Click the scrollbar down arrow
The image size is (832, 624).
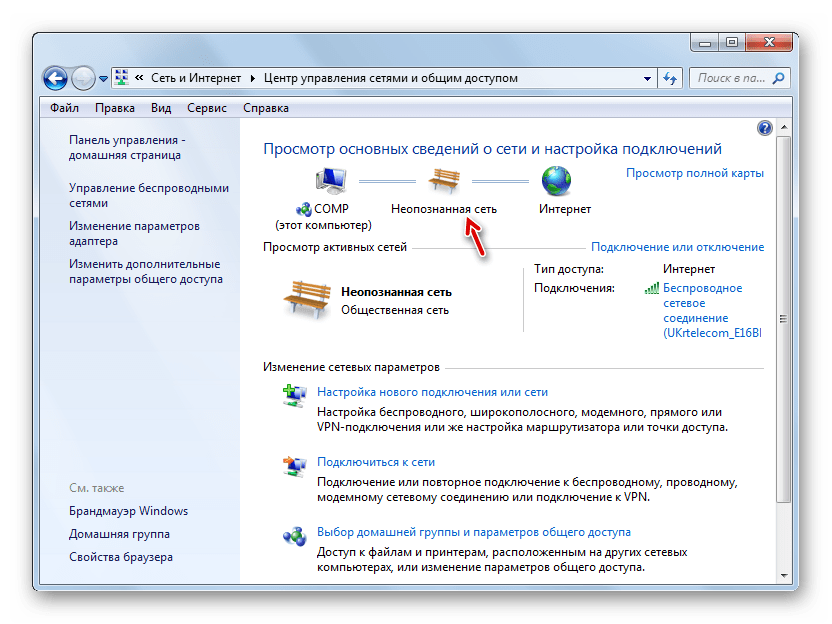[x=784, y=576]
